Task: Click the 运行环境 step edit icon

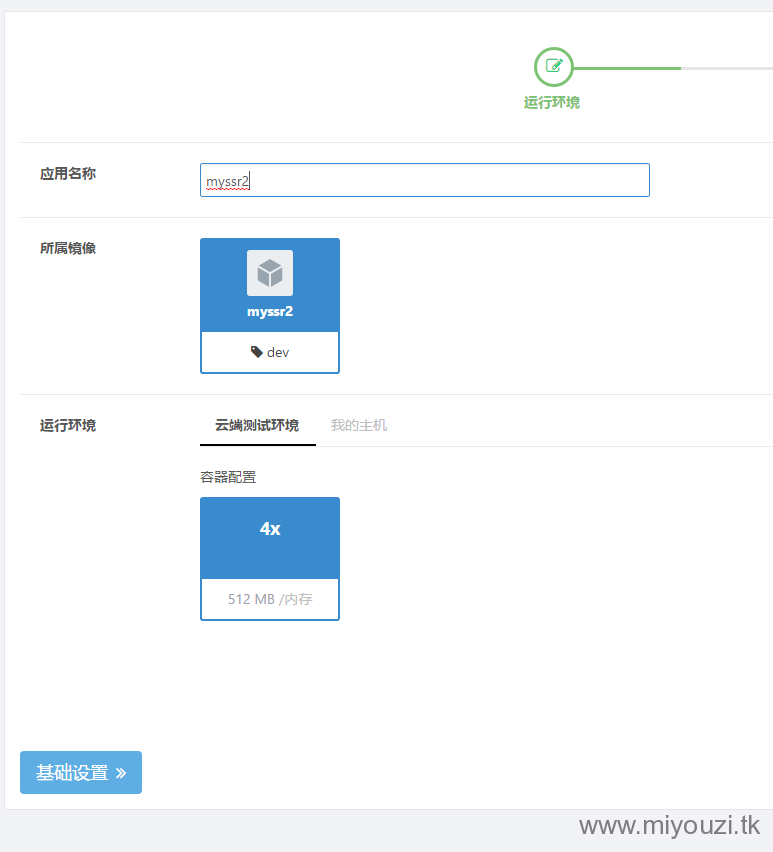Action: (x=553, y=67)
